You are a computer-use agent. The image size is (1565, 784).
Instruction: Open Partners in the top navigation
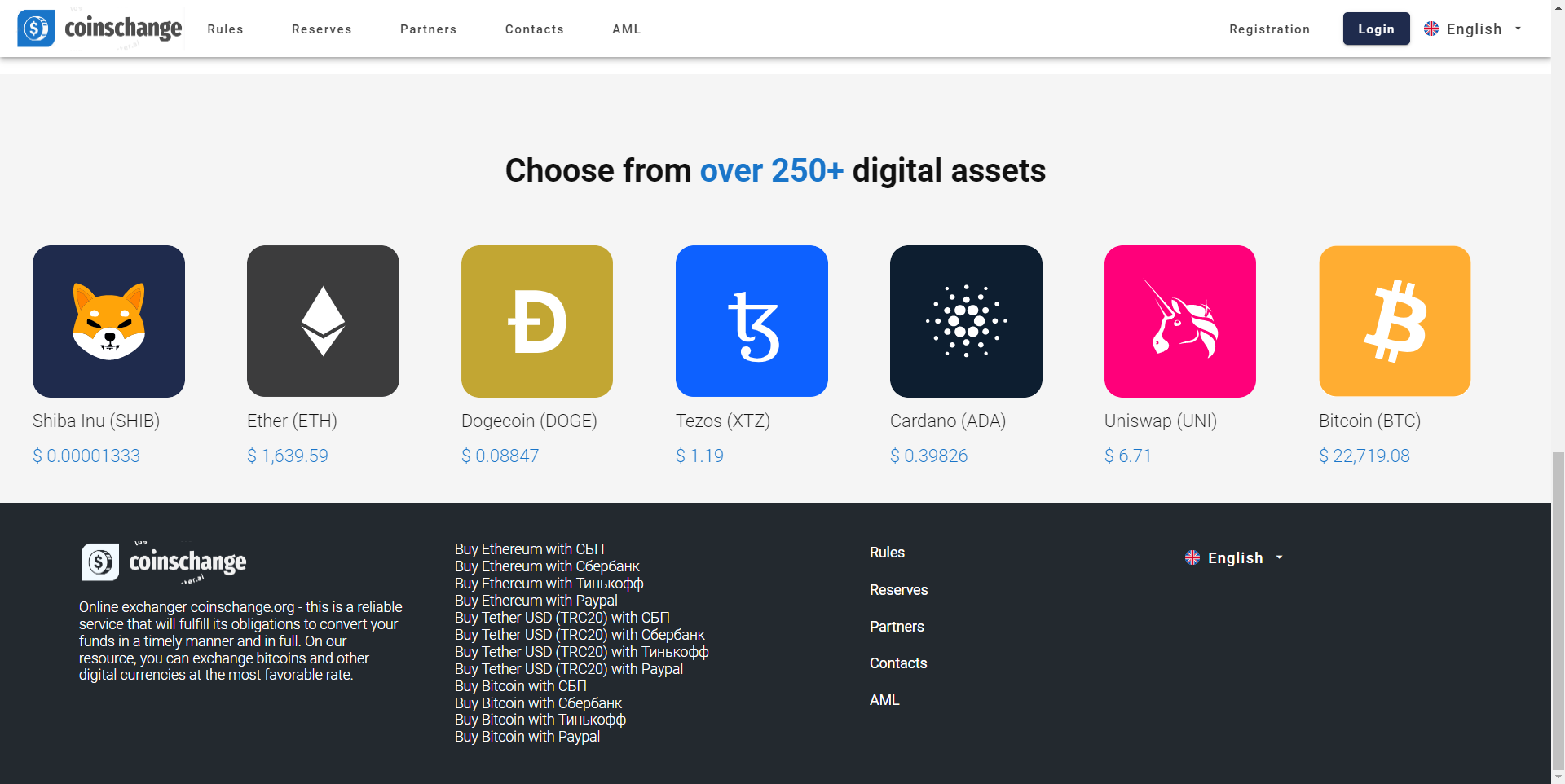click(x=429, y=29)
